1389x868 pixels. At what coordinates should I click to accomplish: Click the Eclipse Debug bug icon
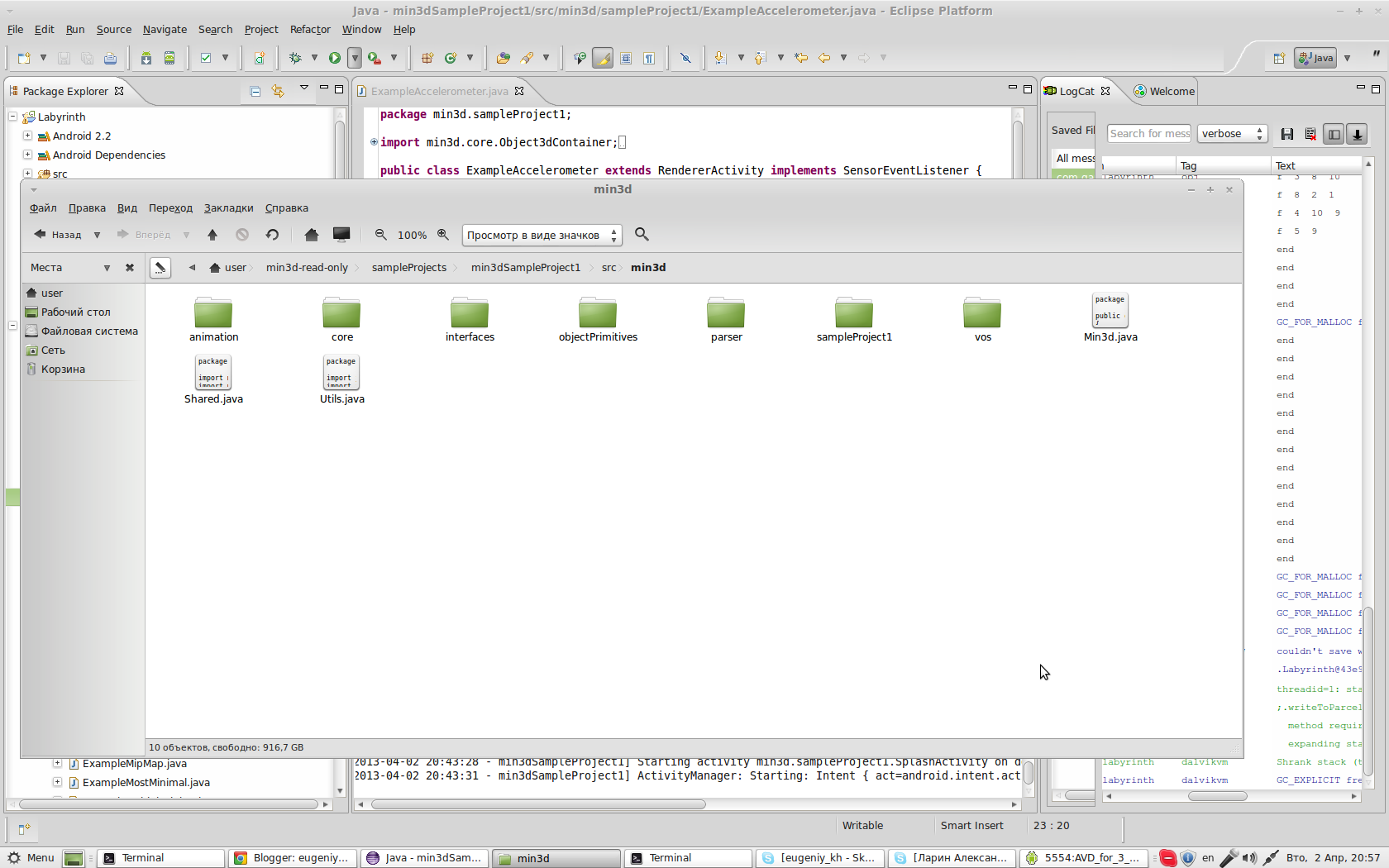(295, 58)
